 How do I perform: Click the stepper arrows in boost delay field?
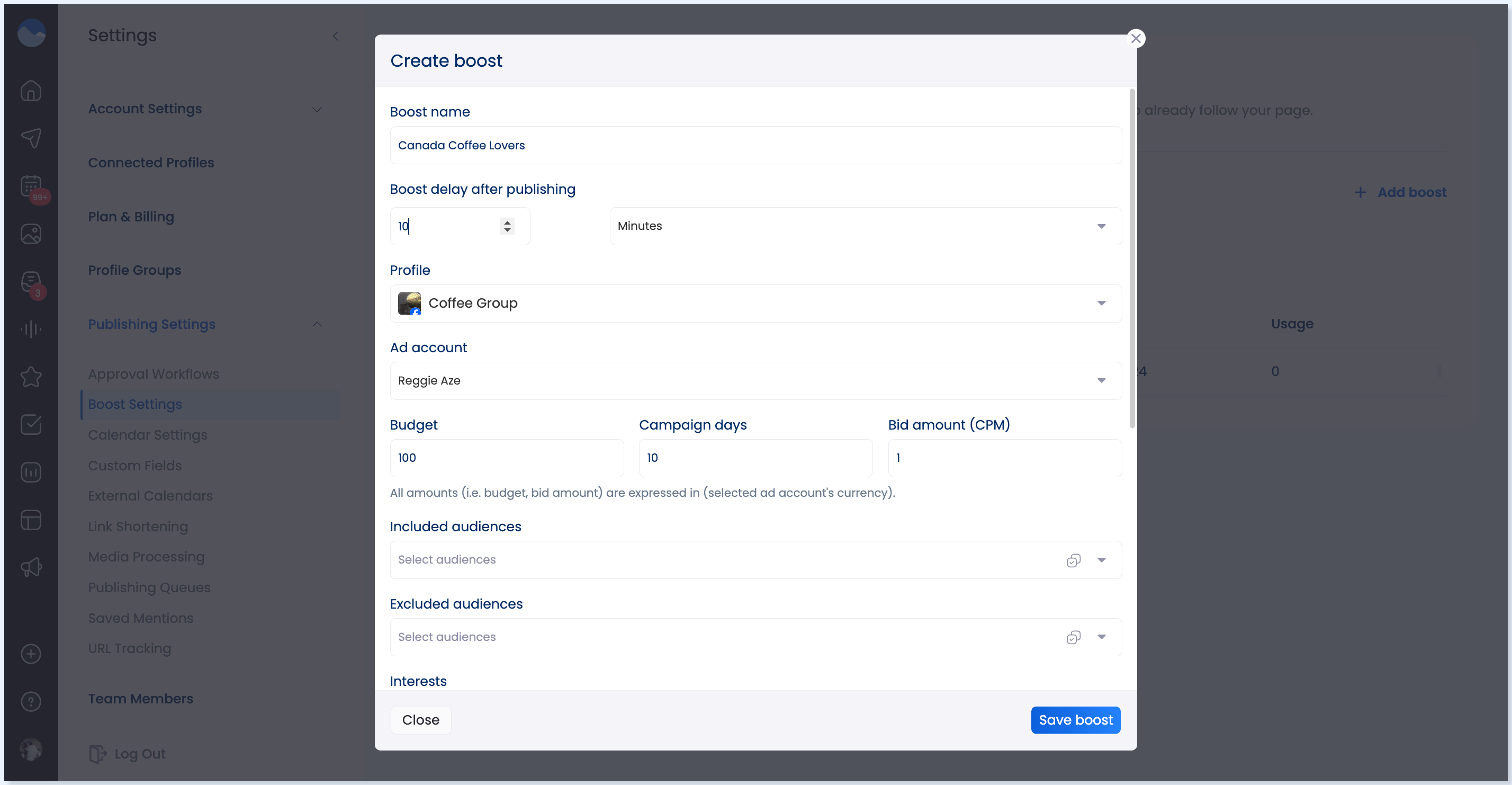507,226
